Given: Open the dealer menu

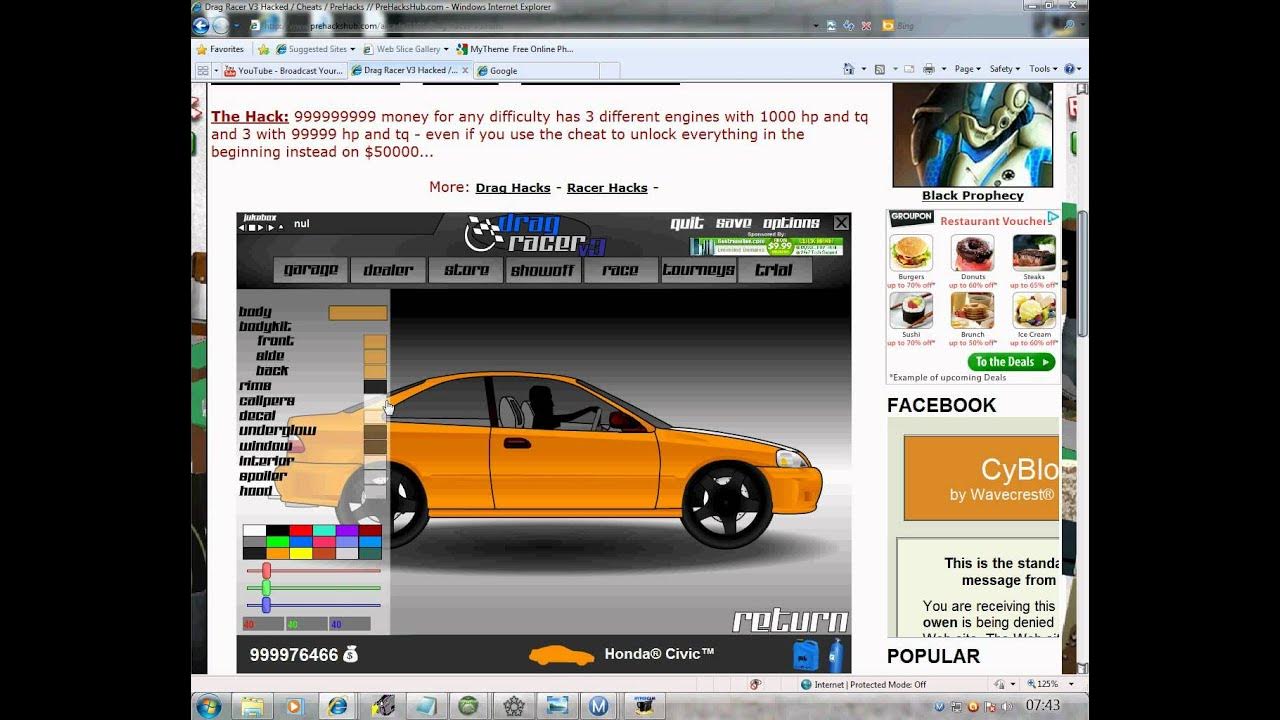Looking at the screenshot, I should [x=388, y=270].
